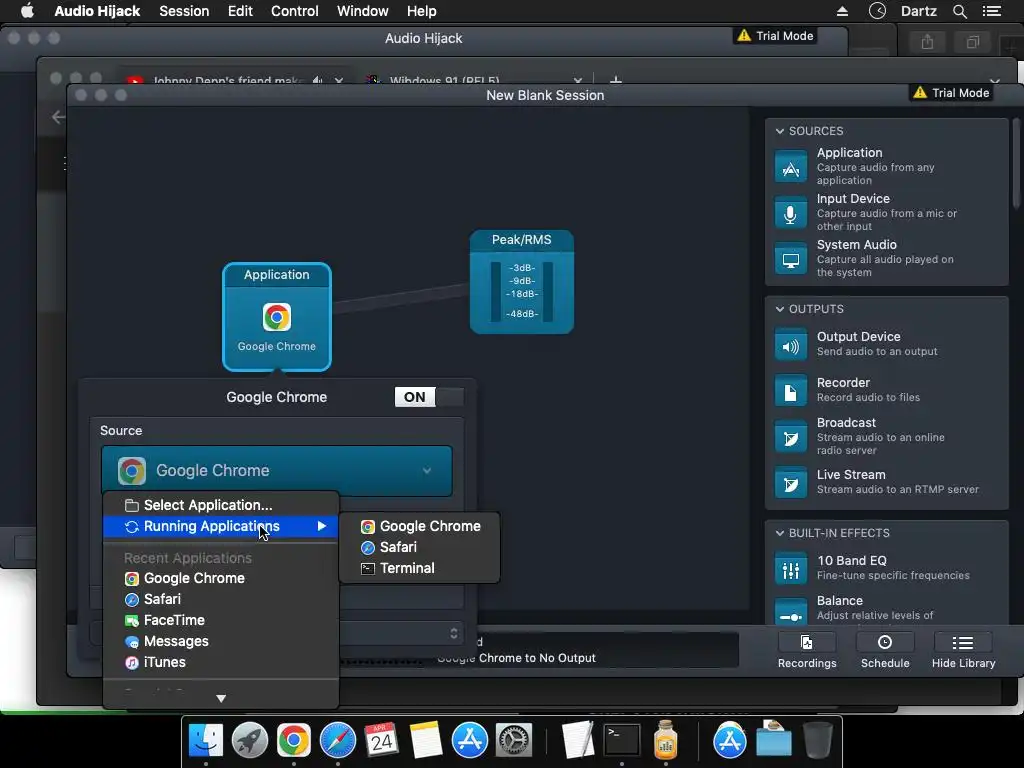The image size is (1024, 768).
Task: Open Finder from the Dock
Action: 205,741
